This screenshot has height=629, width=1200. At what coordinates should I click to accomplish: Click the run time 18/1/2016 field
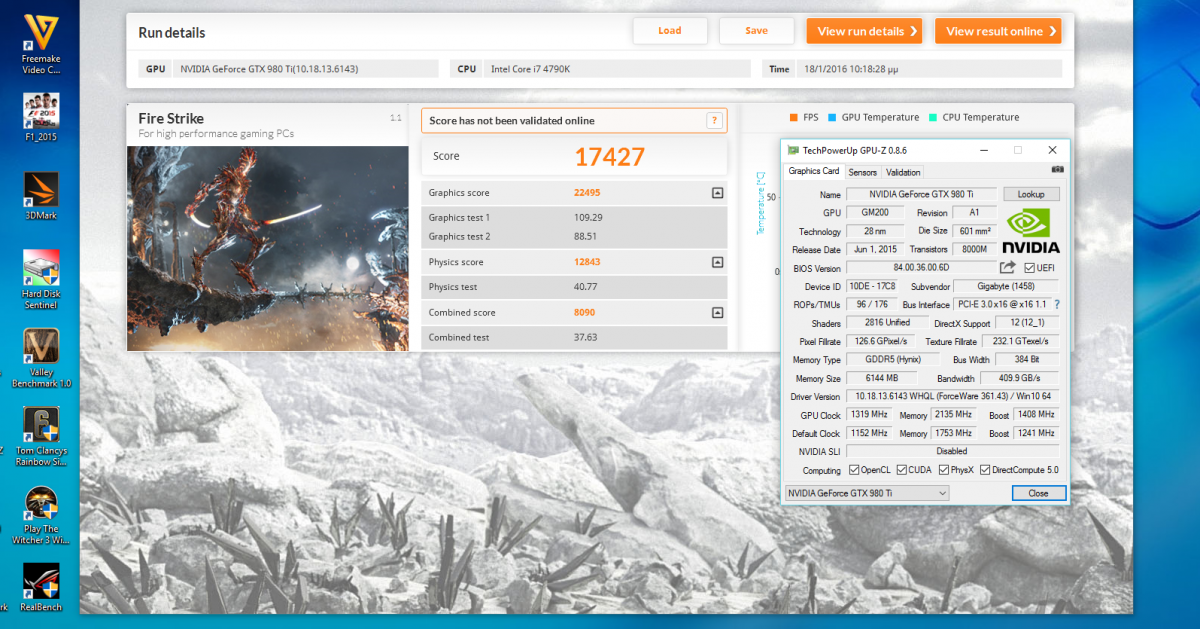(930, 69)
